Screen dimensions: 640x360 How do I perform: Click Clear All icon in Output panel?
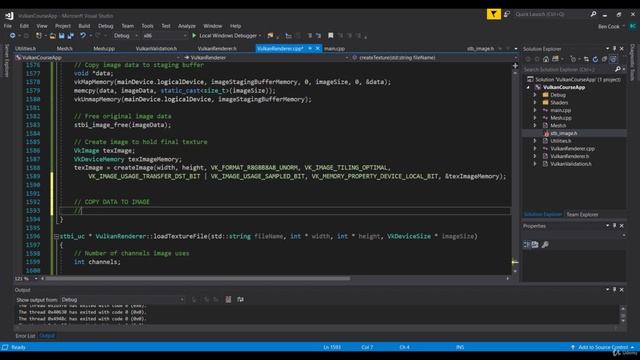point(228,300)
